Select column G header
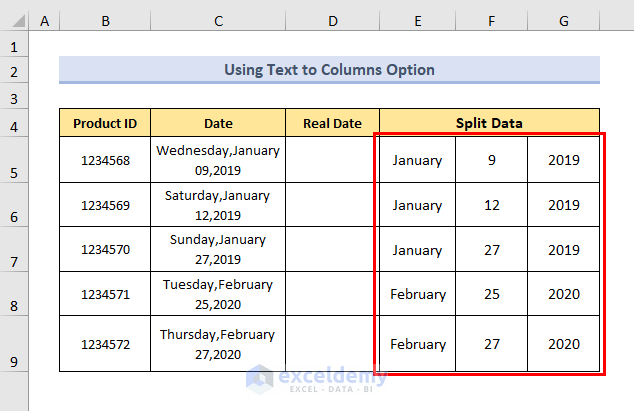The height and width of the screenshot is (411, 634). coord(564,20)
